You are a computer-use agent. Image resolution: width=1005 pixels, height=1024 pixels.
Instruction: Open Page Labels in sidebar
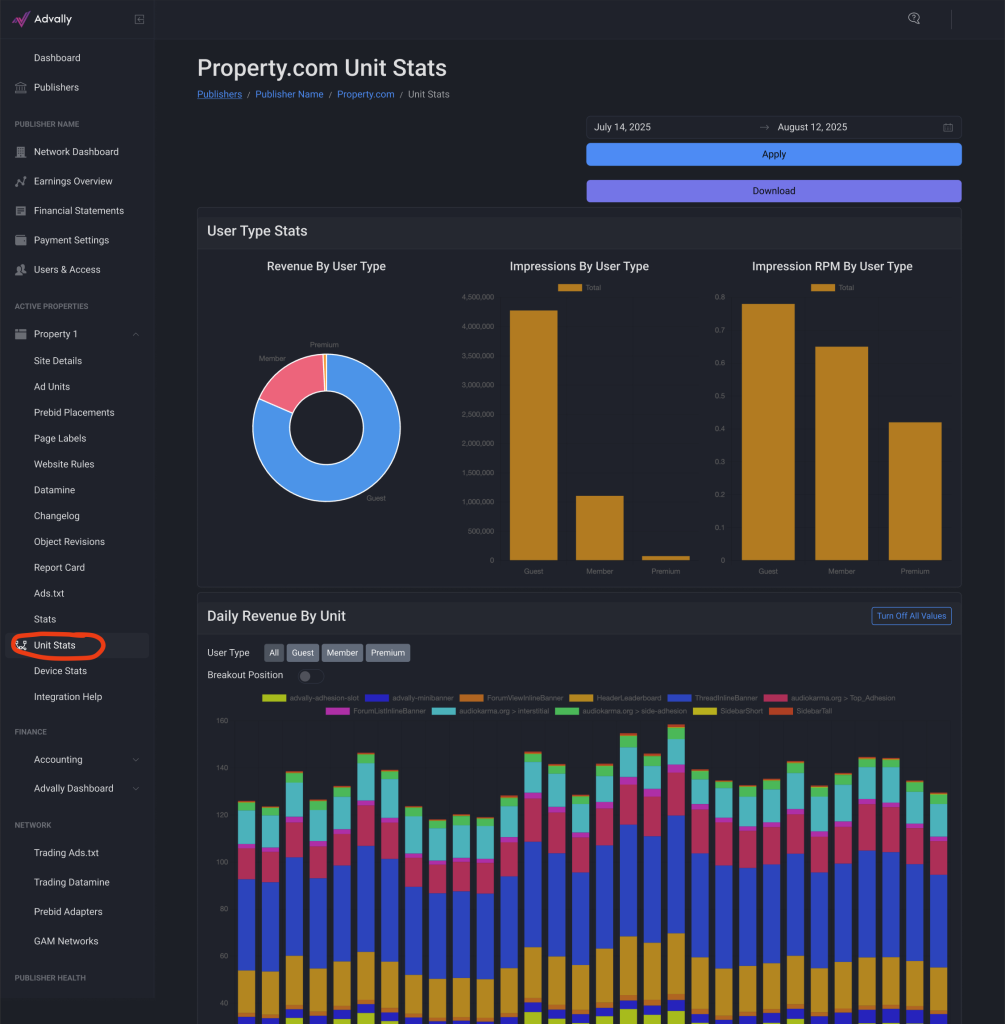[60, 439]
